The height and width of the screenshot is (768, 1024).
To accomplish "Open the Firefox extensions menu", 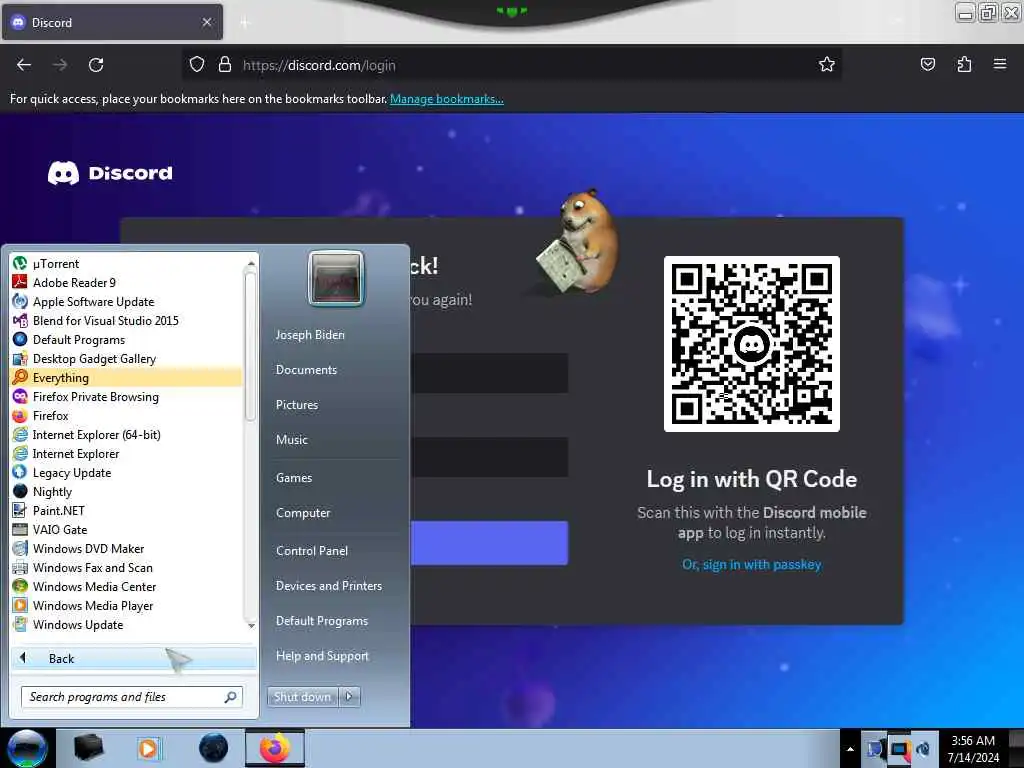I will [964, 64].
